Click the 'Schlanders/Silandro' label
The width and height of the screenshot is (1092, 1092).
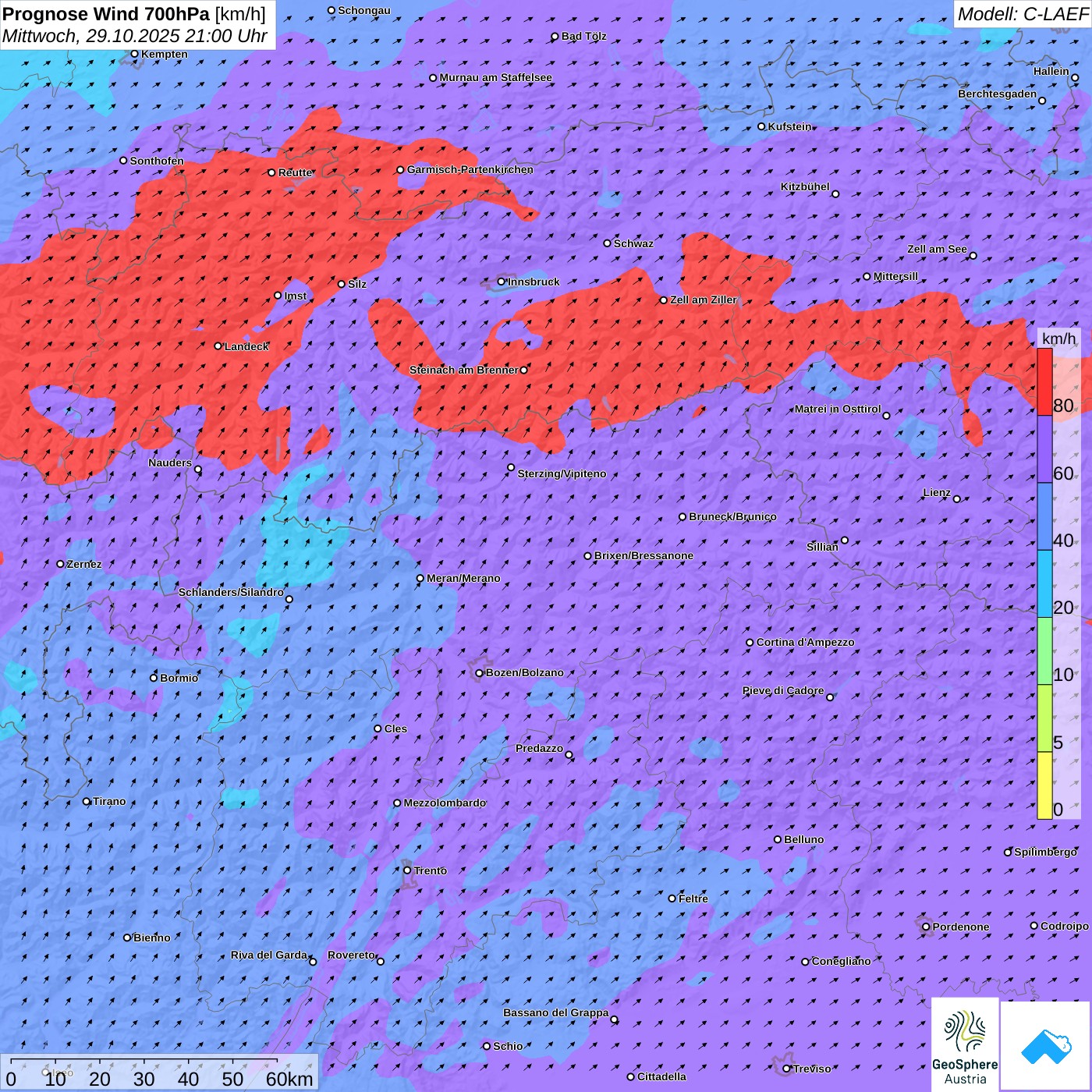click(x=231, y=592)
